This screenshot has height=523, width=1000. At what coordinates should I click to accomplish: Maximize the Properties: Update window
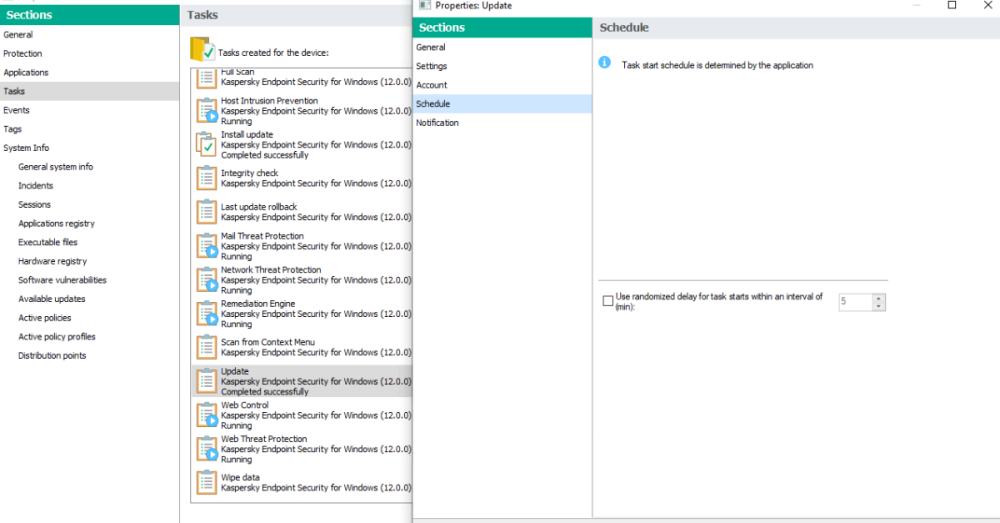[x=952, y=5]
